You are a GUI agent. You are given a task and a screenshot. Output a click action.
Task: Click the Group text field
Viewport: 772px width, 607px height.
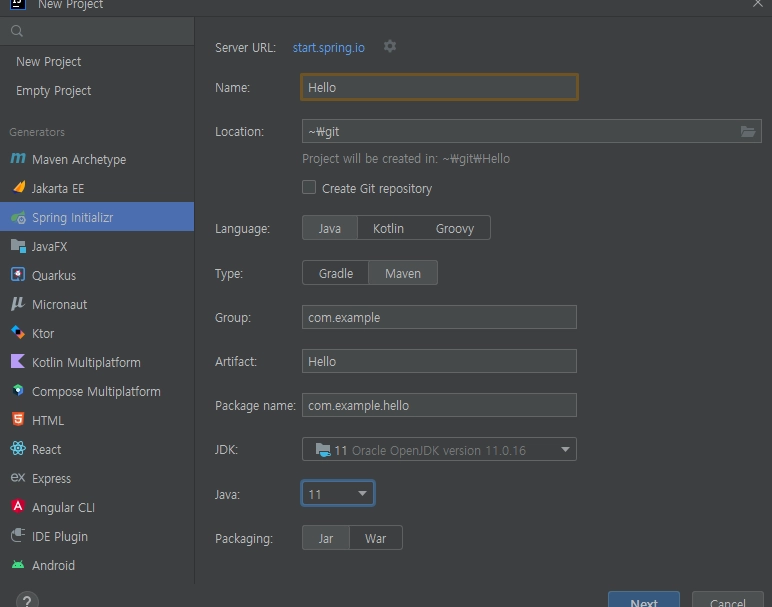(x=439, y=318)
